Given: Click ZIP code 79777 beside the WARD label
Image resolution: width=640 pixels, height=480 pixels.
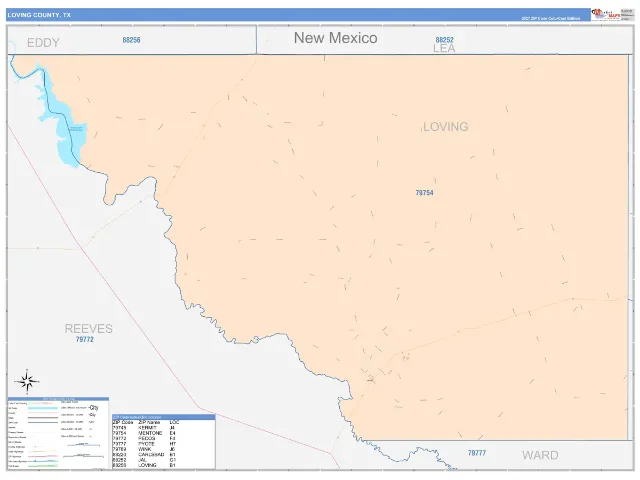Looking at the screenshot, I should 477,453.
